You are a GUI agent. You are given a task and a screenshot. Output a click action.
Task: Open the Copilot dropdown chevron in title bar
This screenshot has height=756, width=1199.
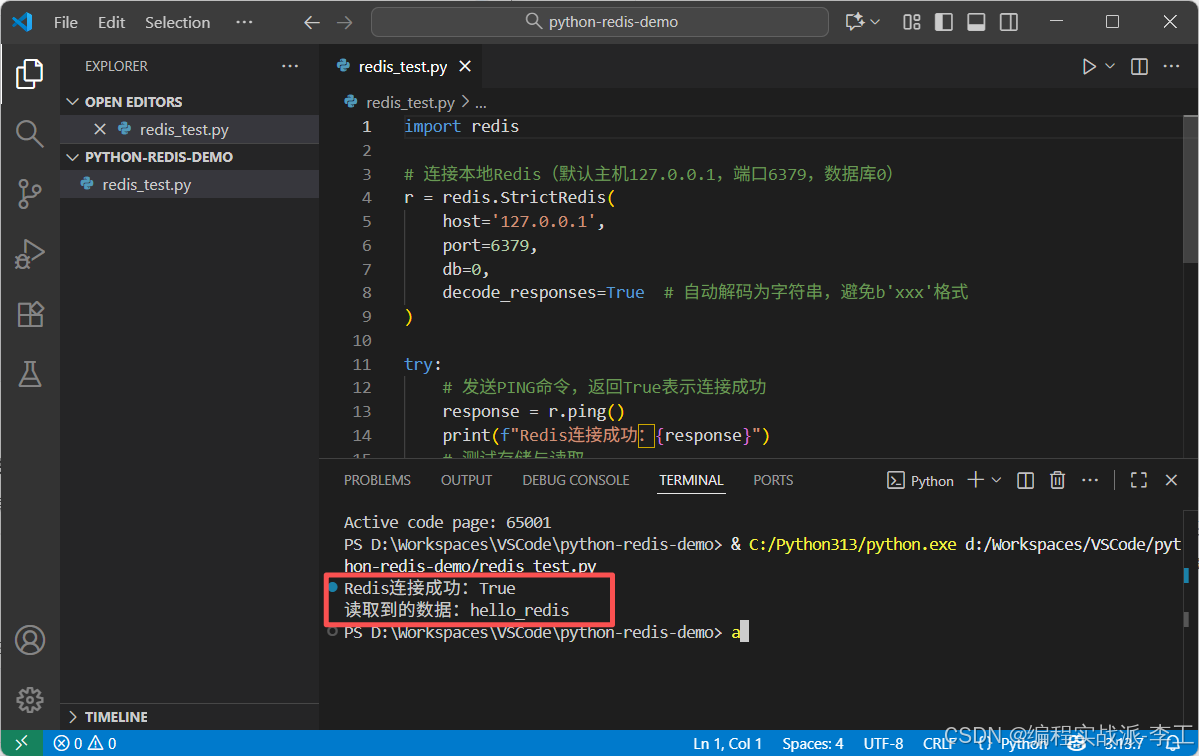pyautogui.click(x=876, y=22)
